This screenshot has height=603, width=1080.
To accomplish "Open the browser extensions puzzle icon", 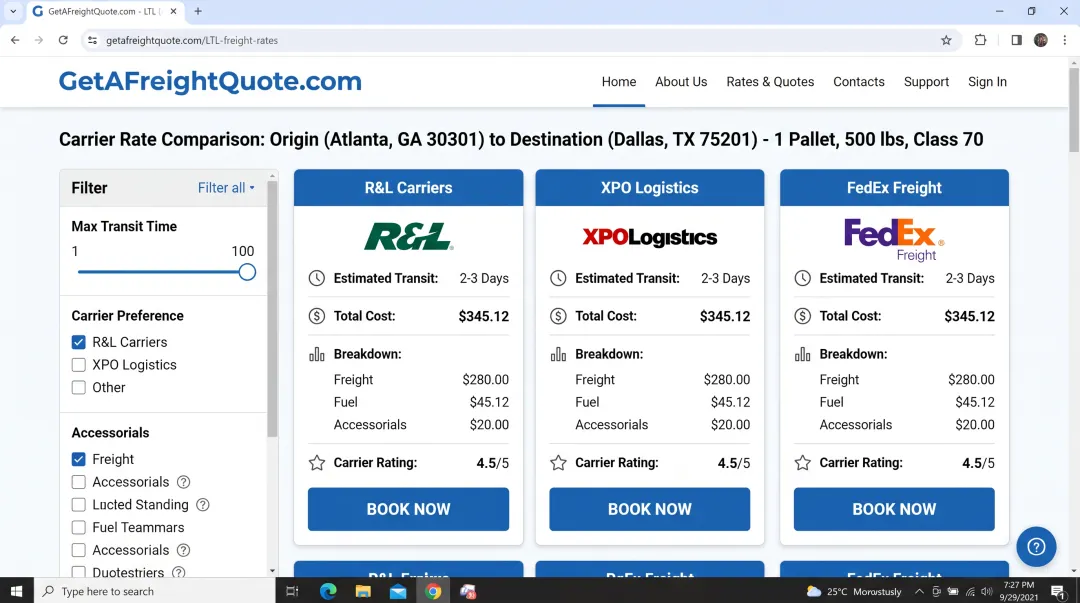I will pos(980,40).
